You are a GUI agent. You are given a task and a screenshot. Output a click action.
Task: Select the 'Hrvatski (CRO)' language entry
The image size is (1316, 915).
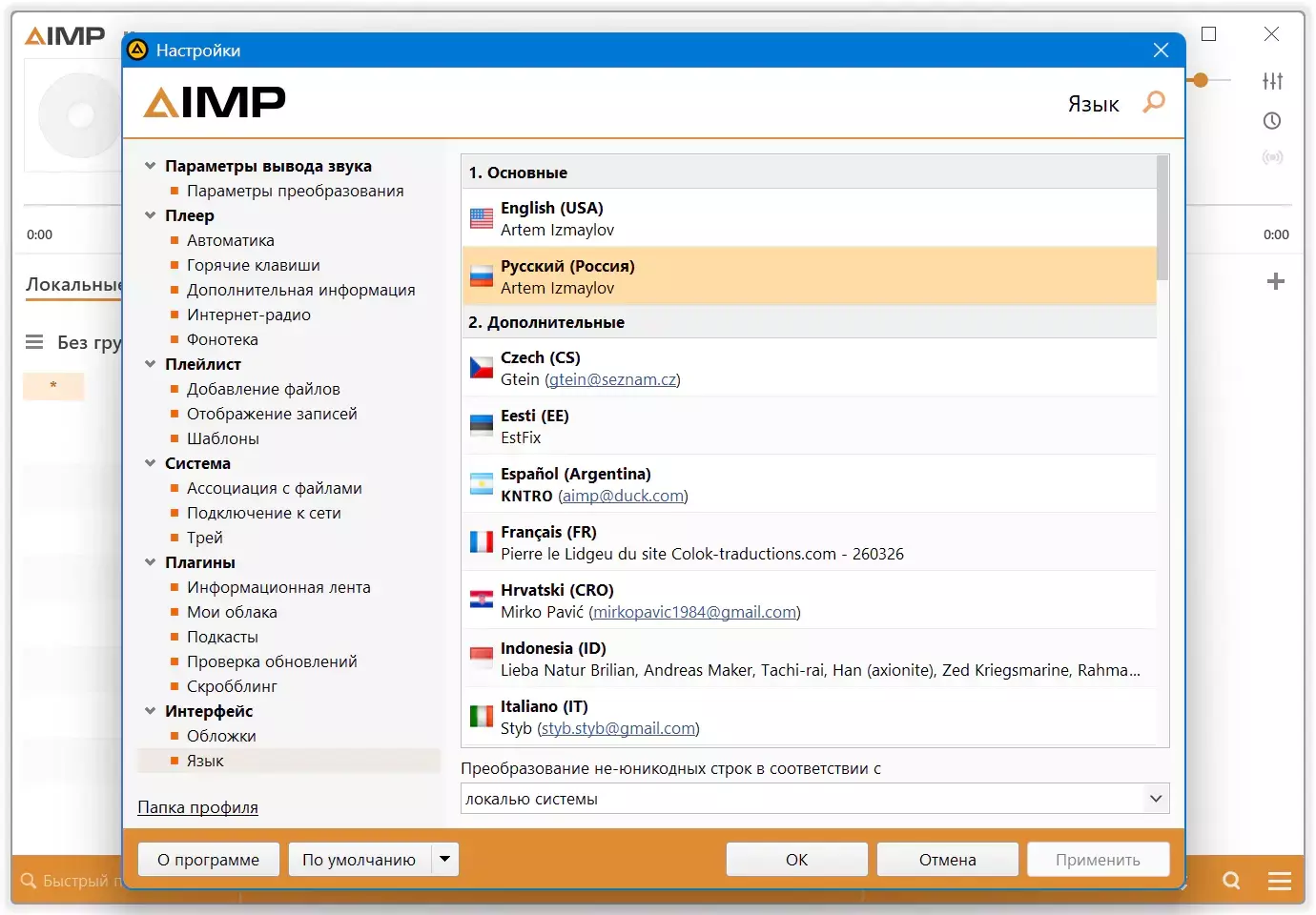(810, 600)
